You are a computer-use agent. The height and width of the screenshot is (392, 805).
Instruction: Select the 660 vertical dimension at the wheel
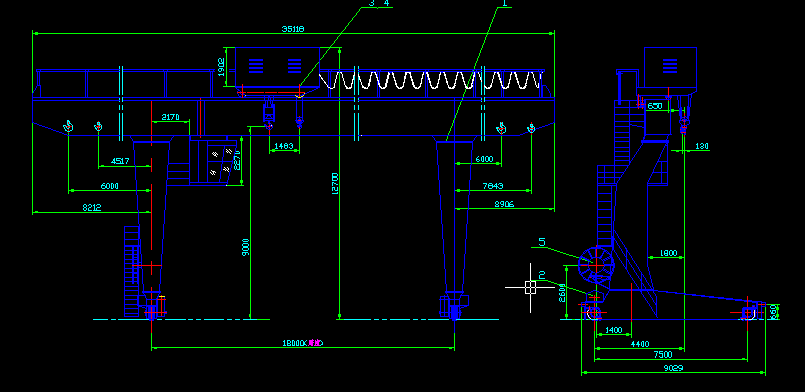pos(774,311)
